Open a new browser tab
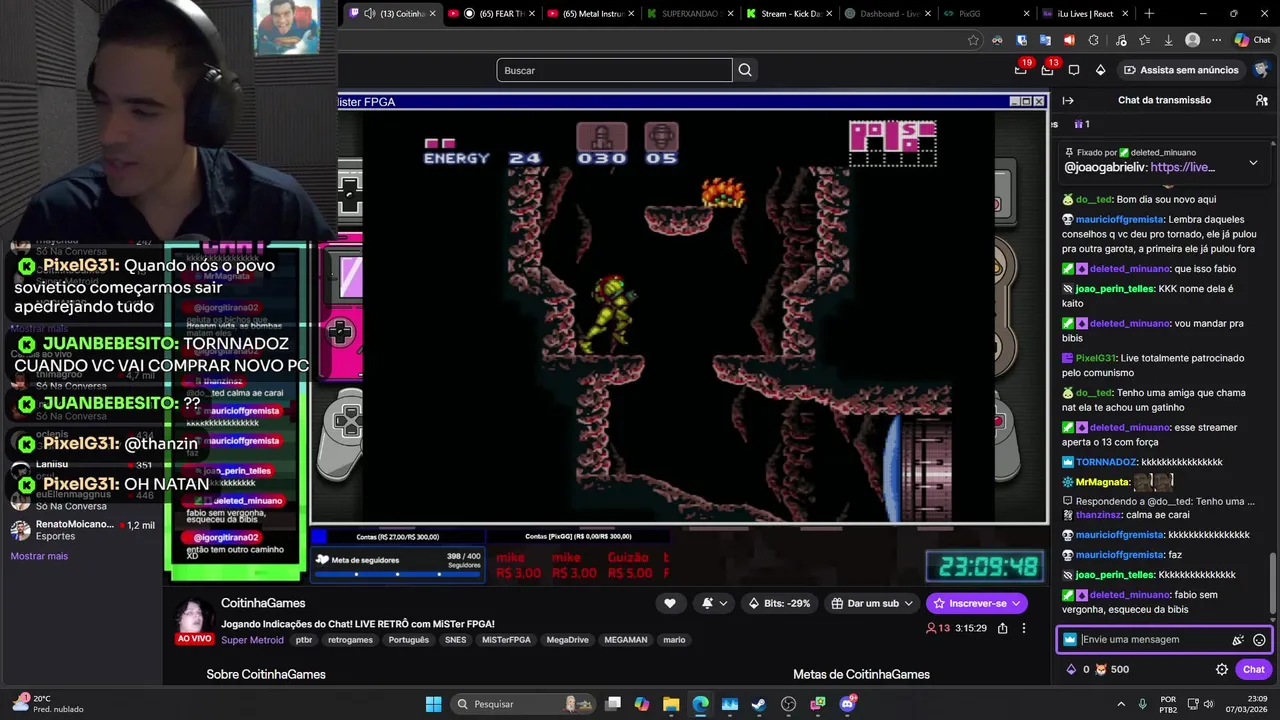This screenshot has height=720, width=1280. 1149,13
